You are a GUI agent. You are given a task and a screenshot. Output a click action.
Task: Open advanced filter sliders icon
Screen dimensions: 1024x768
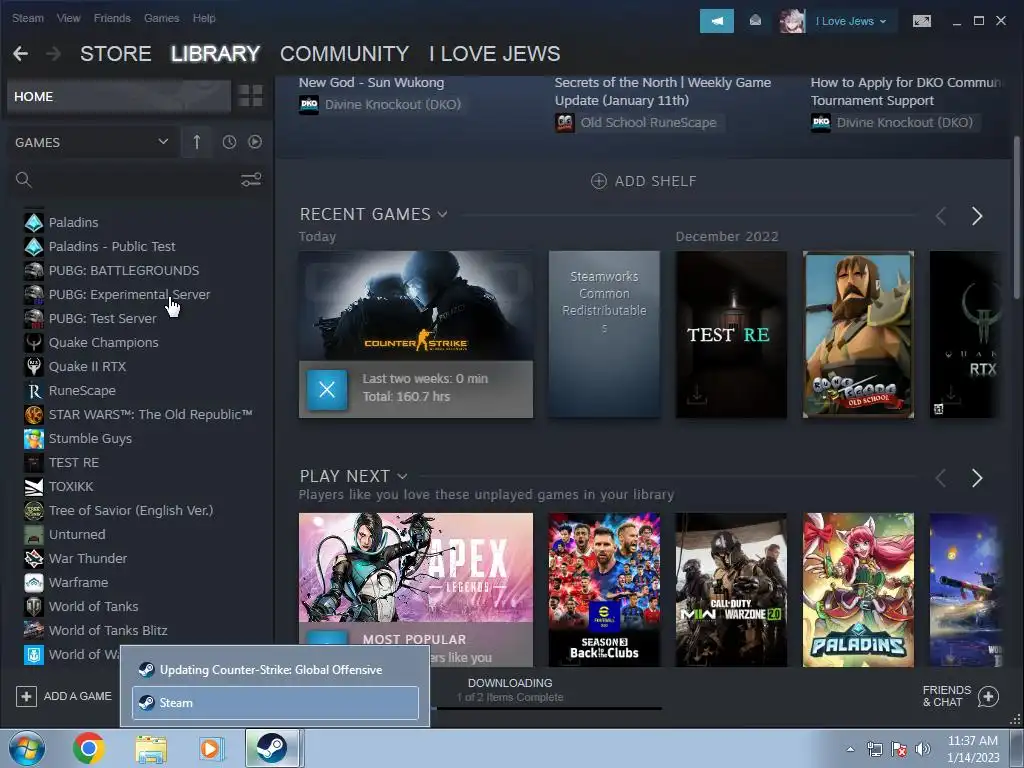coord(251,180)
